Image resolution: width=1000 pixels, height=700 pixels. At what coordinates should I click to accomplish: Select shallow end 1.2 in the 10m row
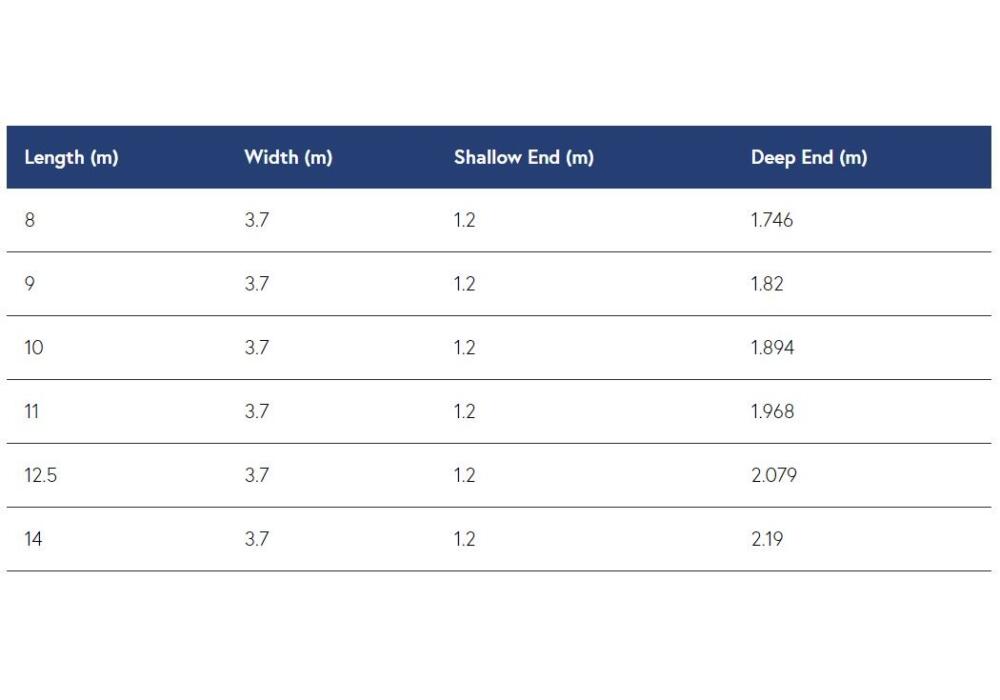pos(464,347)
